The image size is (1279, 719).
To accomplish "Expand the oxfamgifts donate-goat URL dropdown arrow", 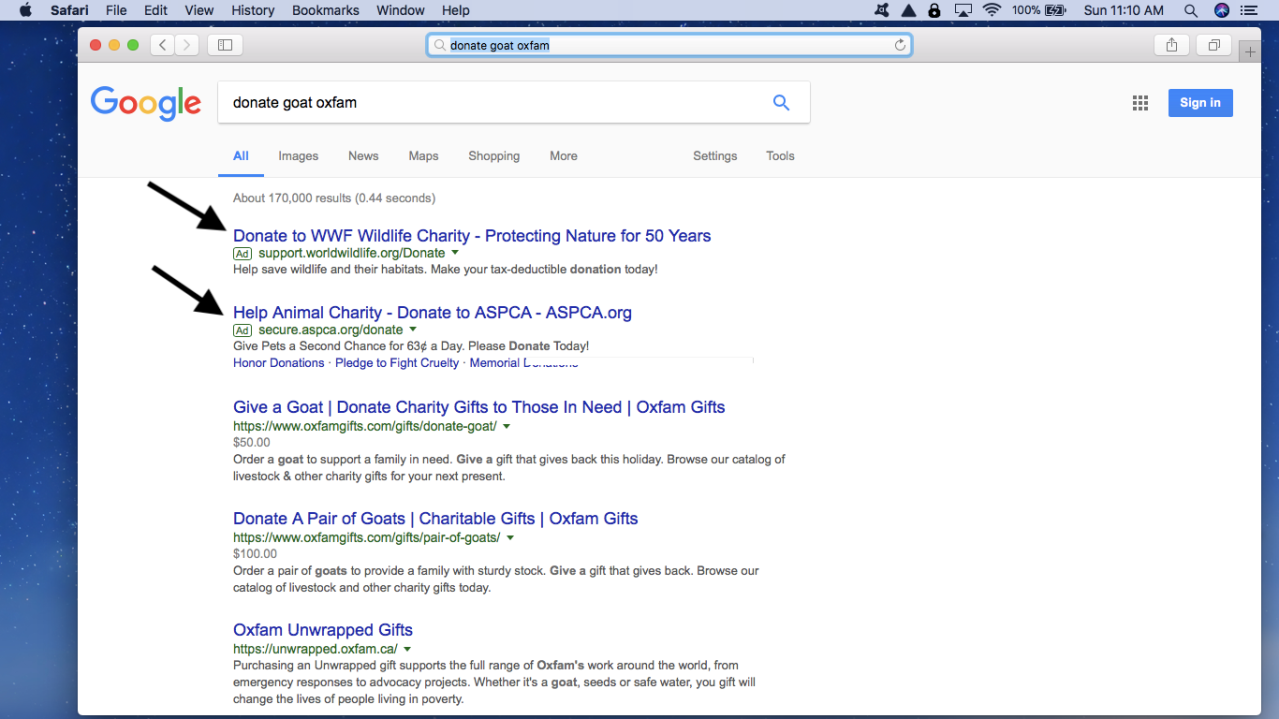I will [x=507, y=426].
